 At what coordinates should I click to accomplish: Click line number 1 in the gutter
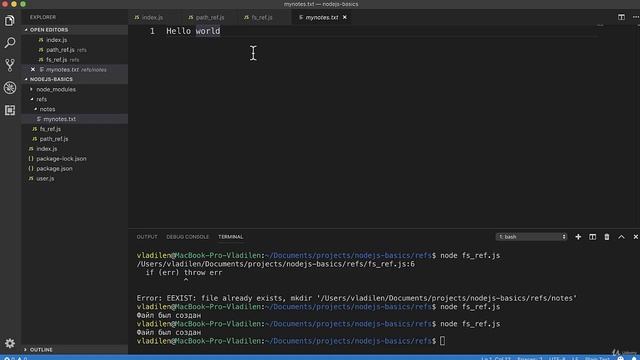152,31
